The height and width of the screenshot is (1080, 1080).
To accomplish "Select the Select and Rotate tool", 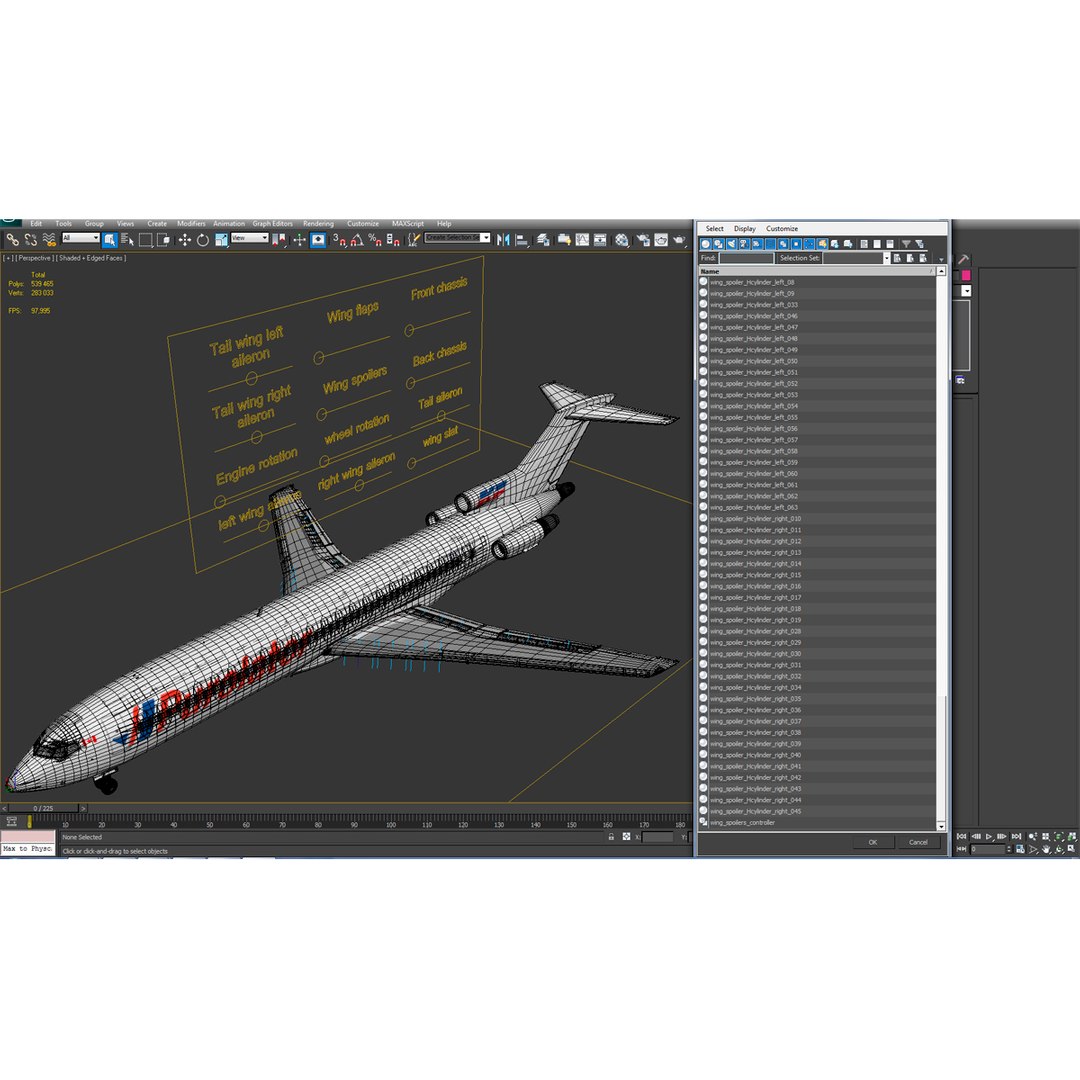I will click(x=202, y=239).
